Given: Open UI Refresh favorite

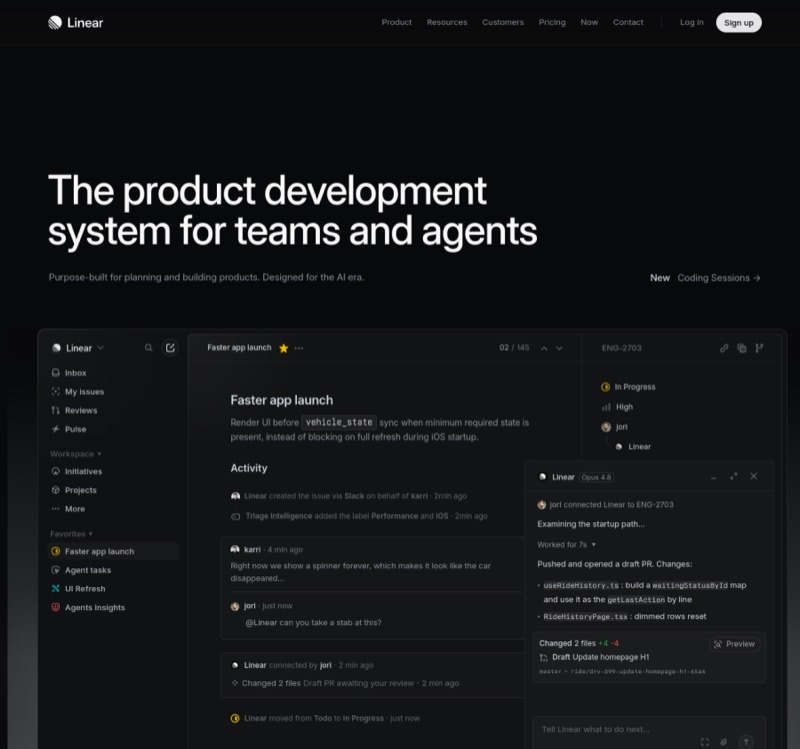Looking at the screenshot, I should [x=79, y=589].
